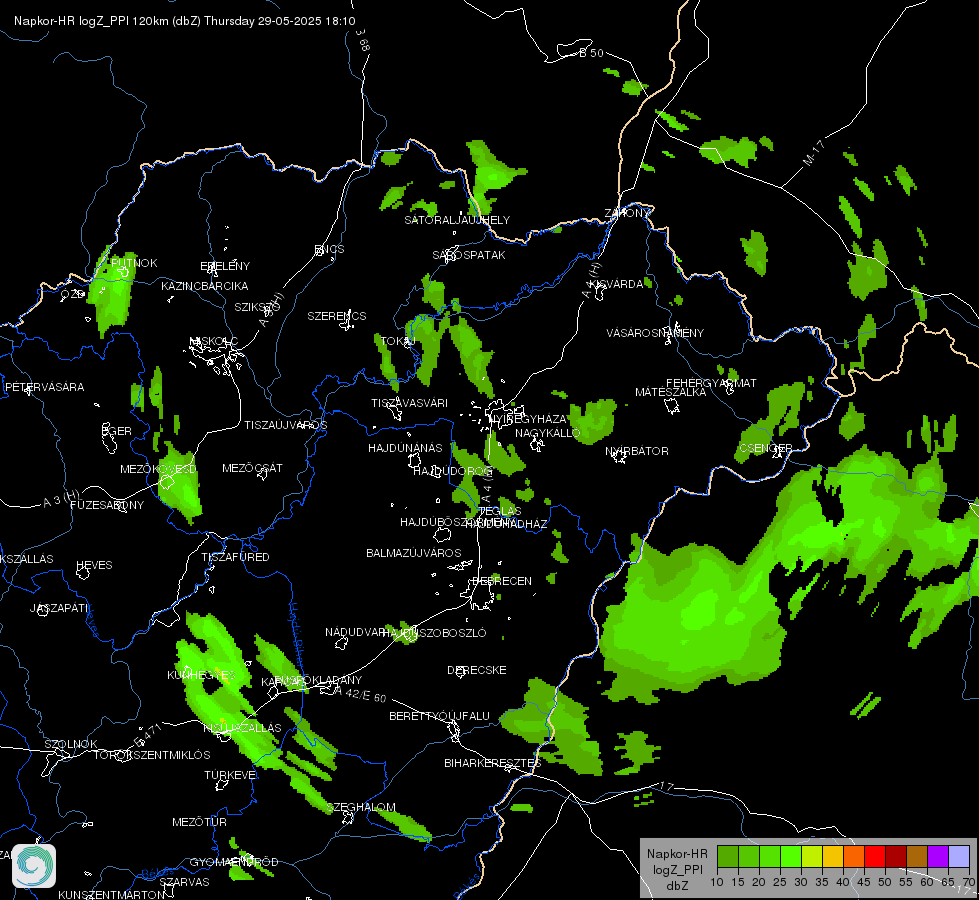
Task: Click the HAJDUNANAS town label
Action: pyautogui.click(x=405, y=448)
